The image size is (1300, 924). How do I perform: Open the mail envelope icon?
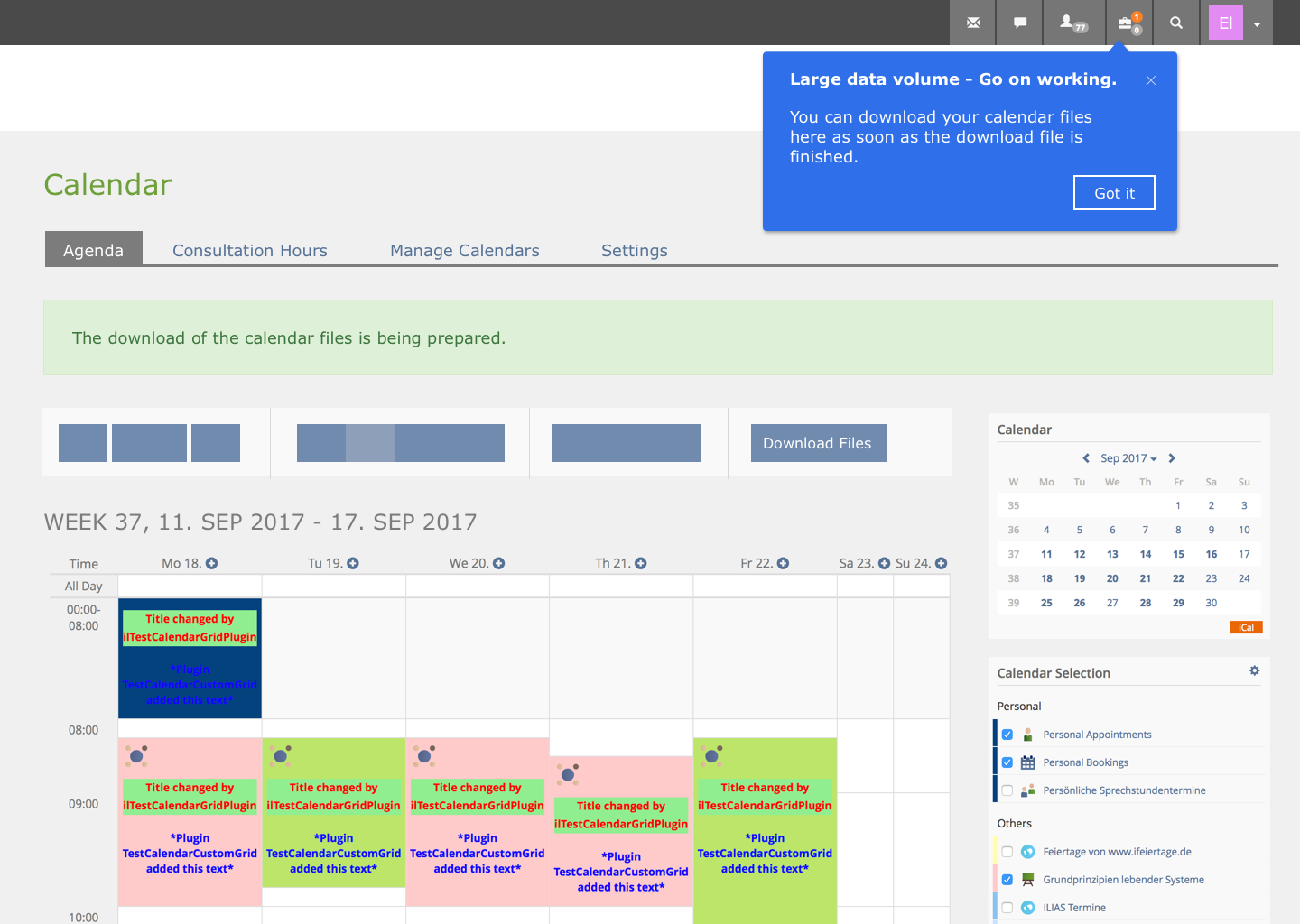972,23
